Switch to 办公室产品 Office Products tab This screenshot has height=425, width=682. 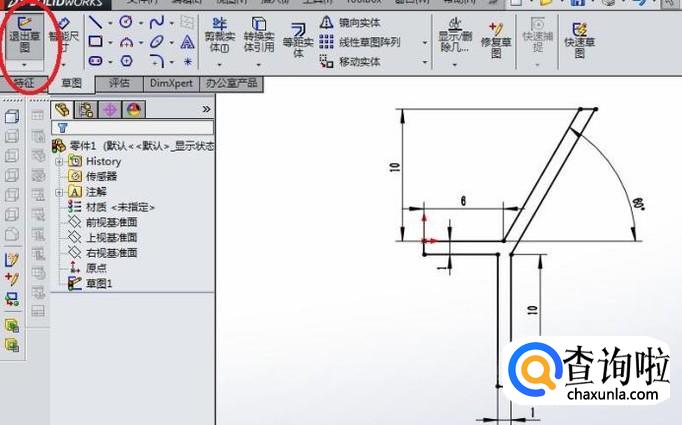pos(231,83)
